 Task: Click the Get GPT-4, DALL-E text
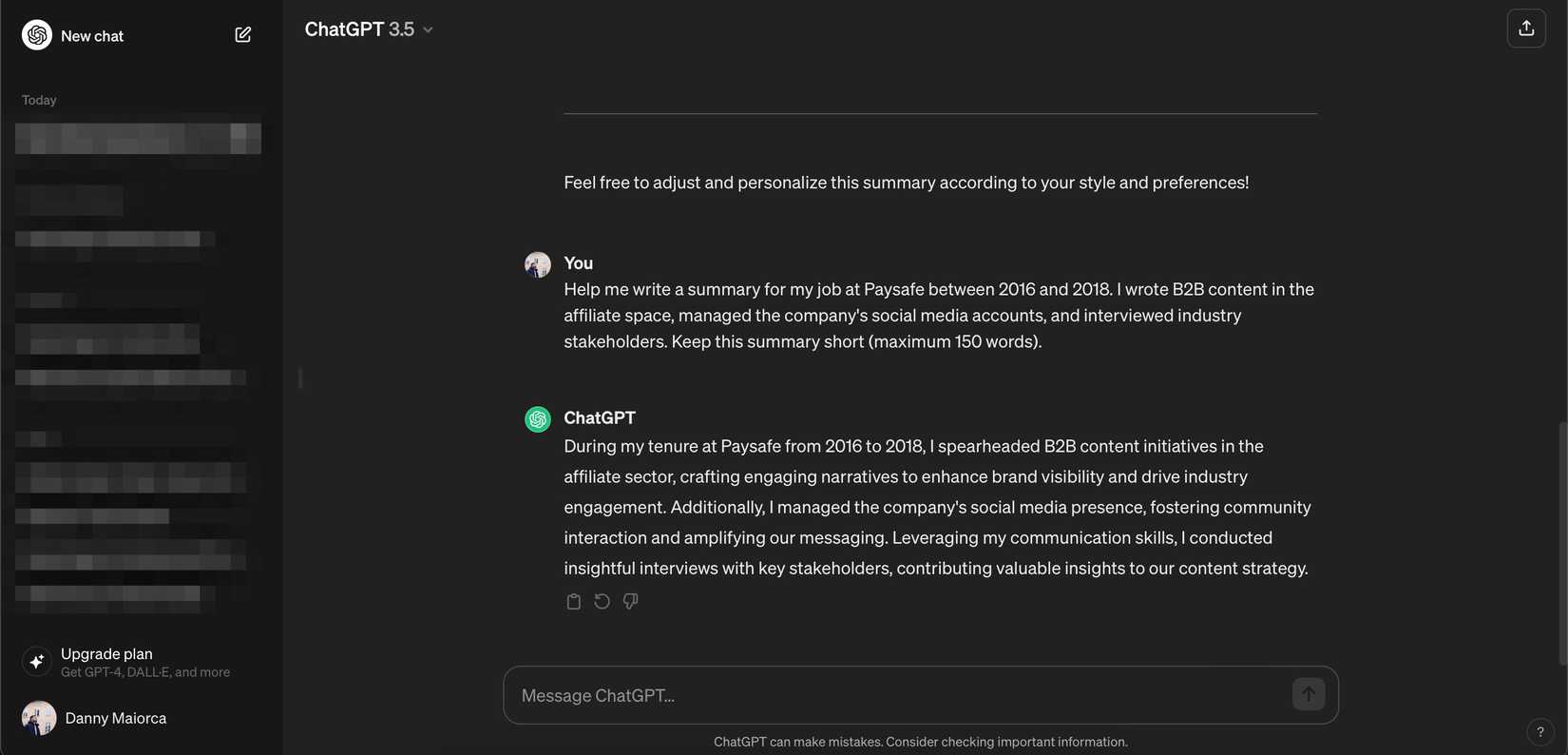coord(144,671)
